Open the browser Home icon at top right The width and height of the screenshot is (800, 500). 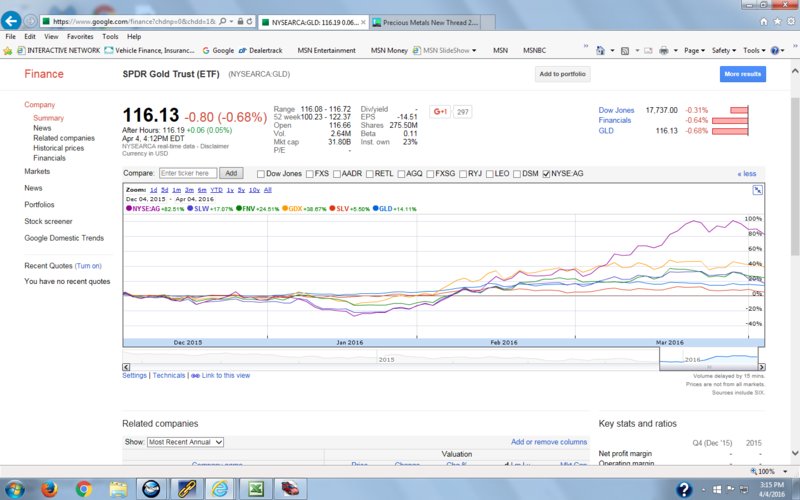[764, 21]
